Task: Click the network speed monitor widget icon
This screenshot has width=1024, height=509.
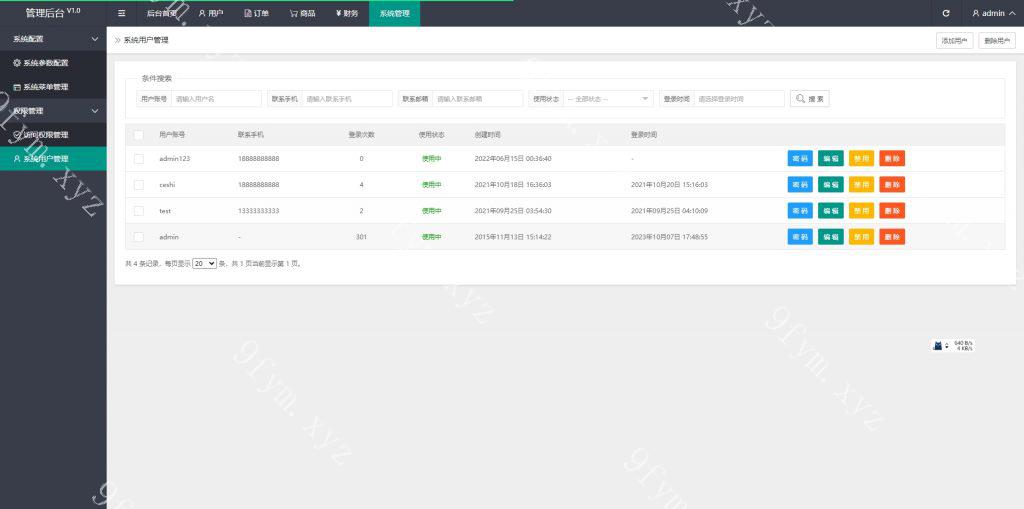Action: coord(938,346)
